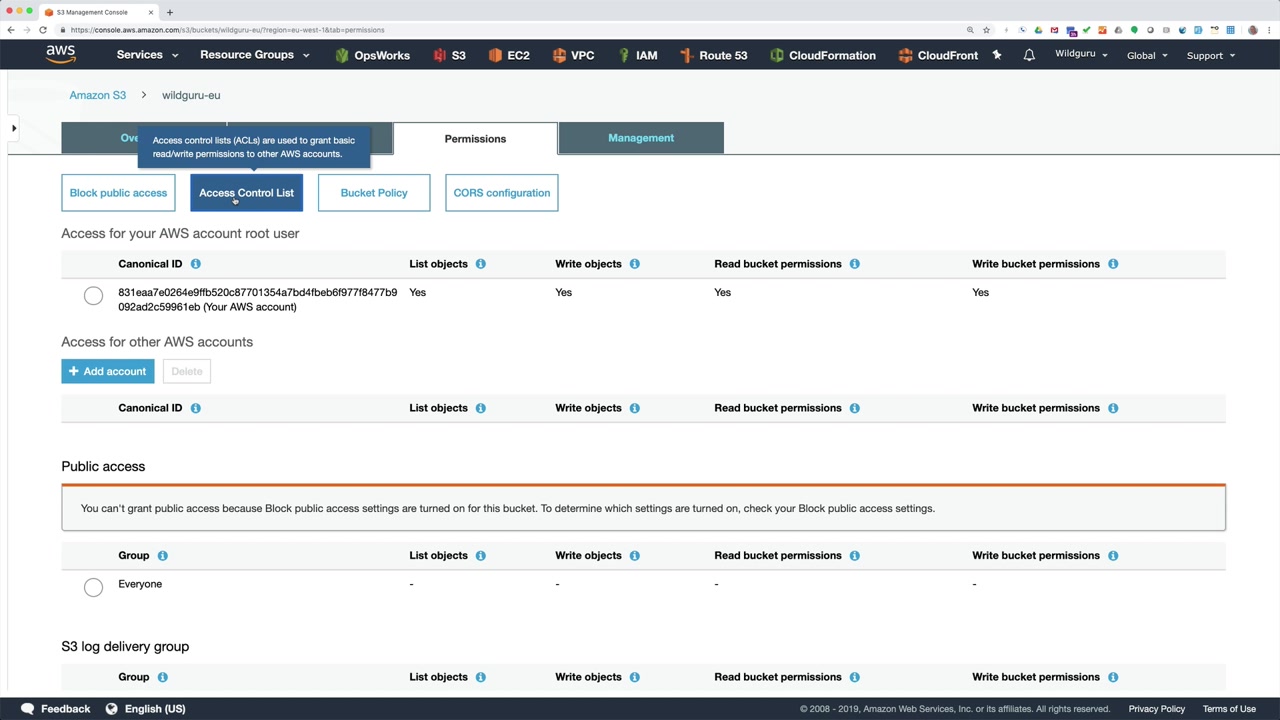Viewport: 1280px width, 720px height.
Task: Open info icon for Public access Read bucket permissions
Action: pos(855,556)
